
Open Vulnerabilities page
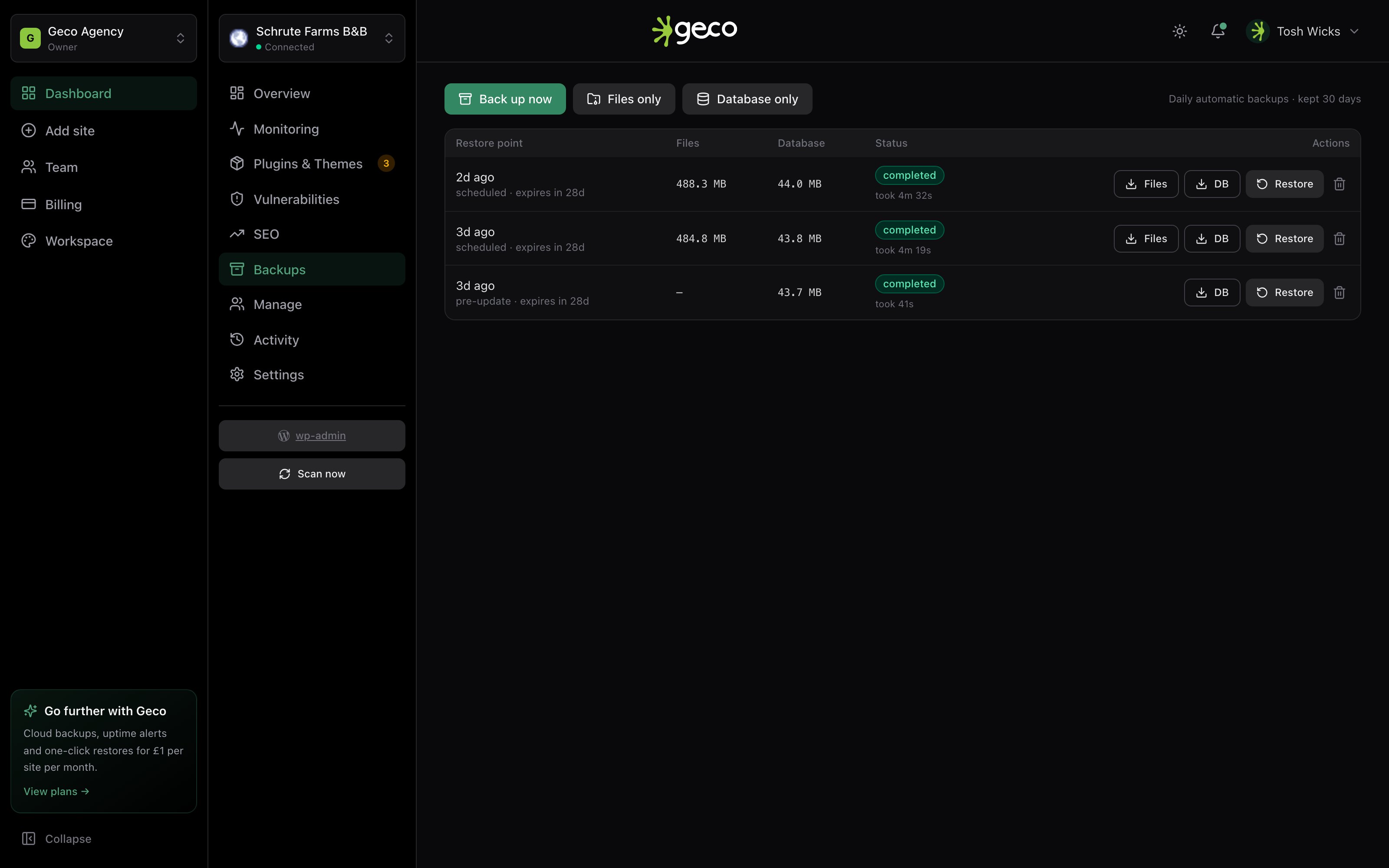coord(312,199)
